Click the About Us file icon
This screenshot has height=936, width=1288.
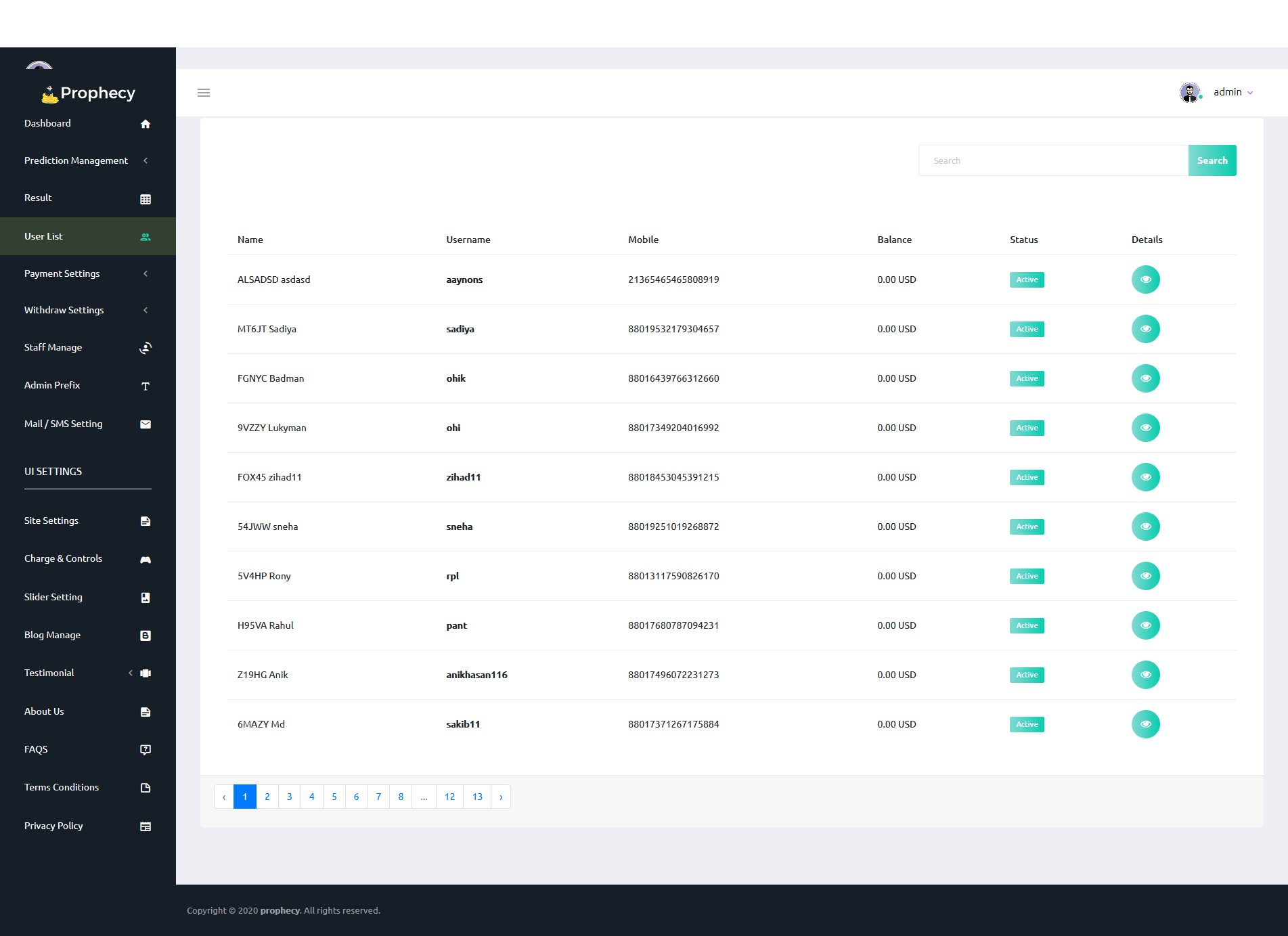pyautogui.click(x=146, y=712)
